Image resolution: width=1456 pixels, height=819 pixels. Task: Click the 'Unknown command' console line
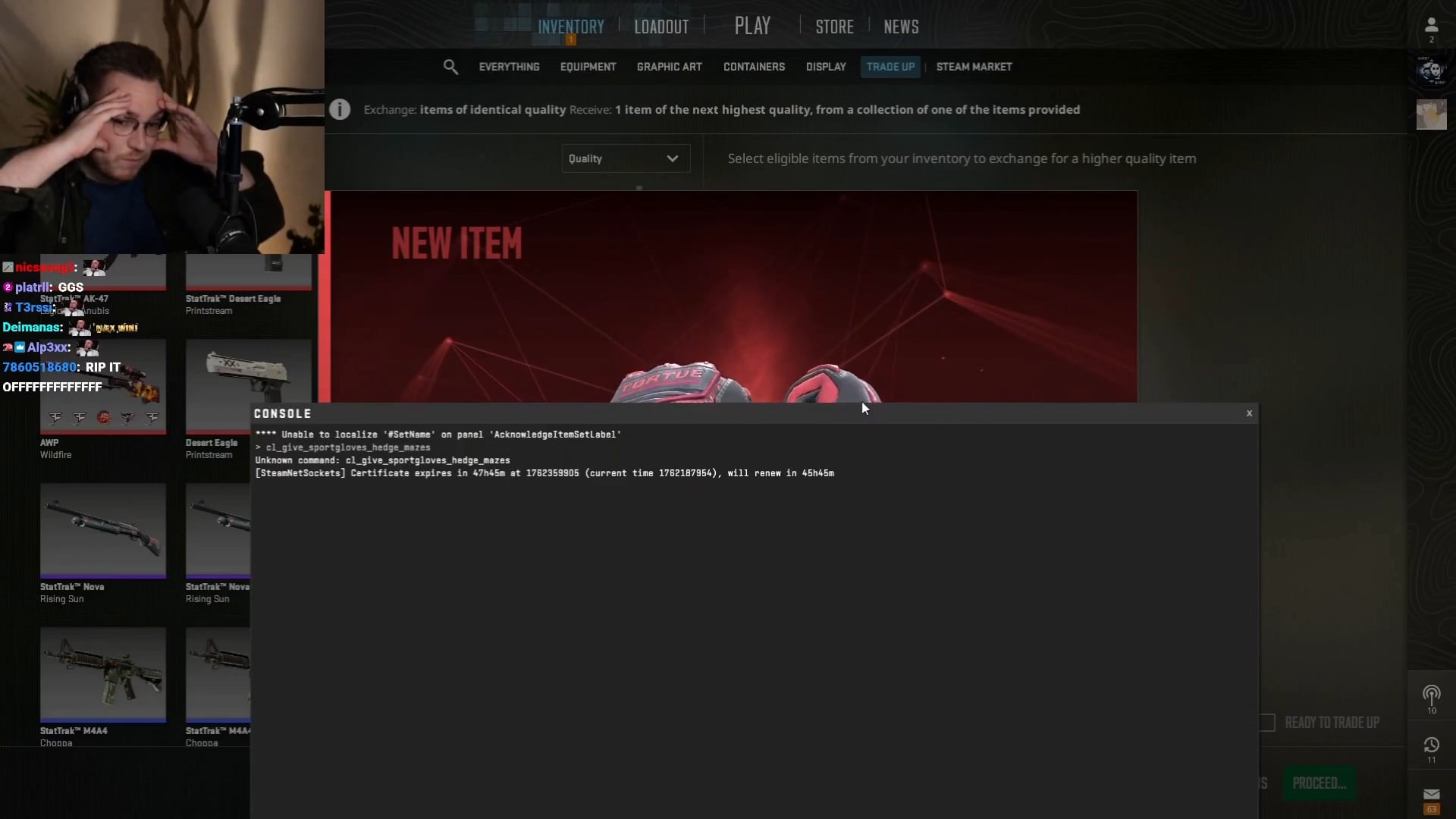382,460
